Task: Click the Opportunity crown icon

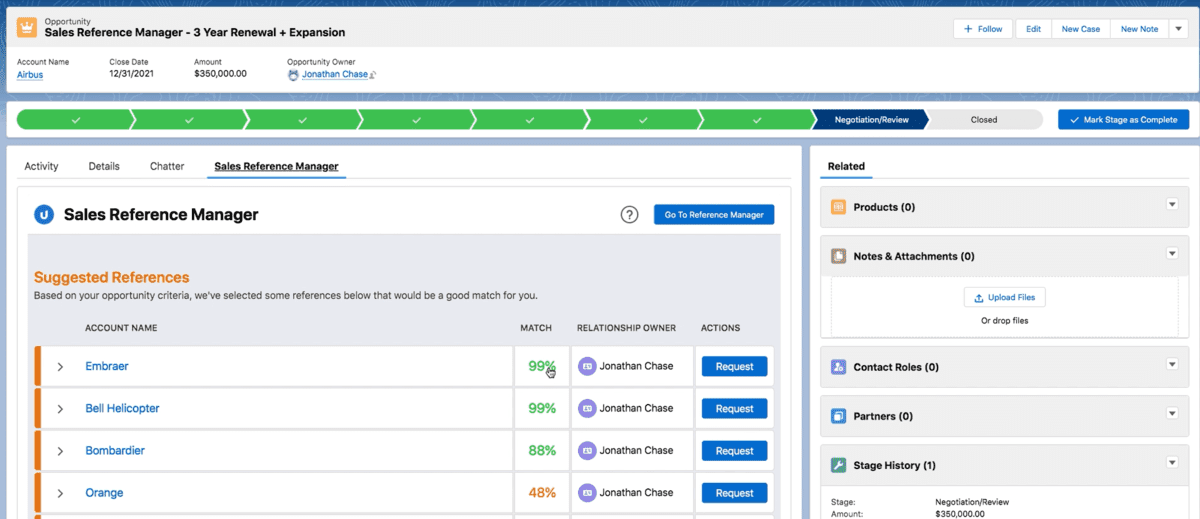Action: pyautogui.click(x=27, y=28)
